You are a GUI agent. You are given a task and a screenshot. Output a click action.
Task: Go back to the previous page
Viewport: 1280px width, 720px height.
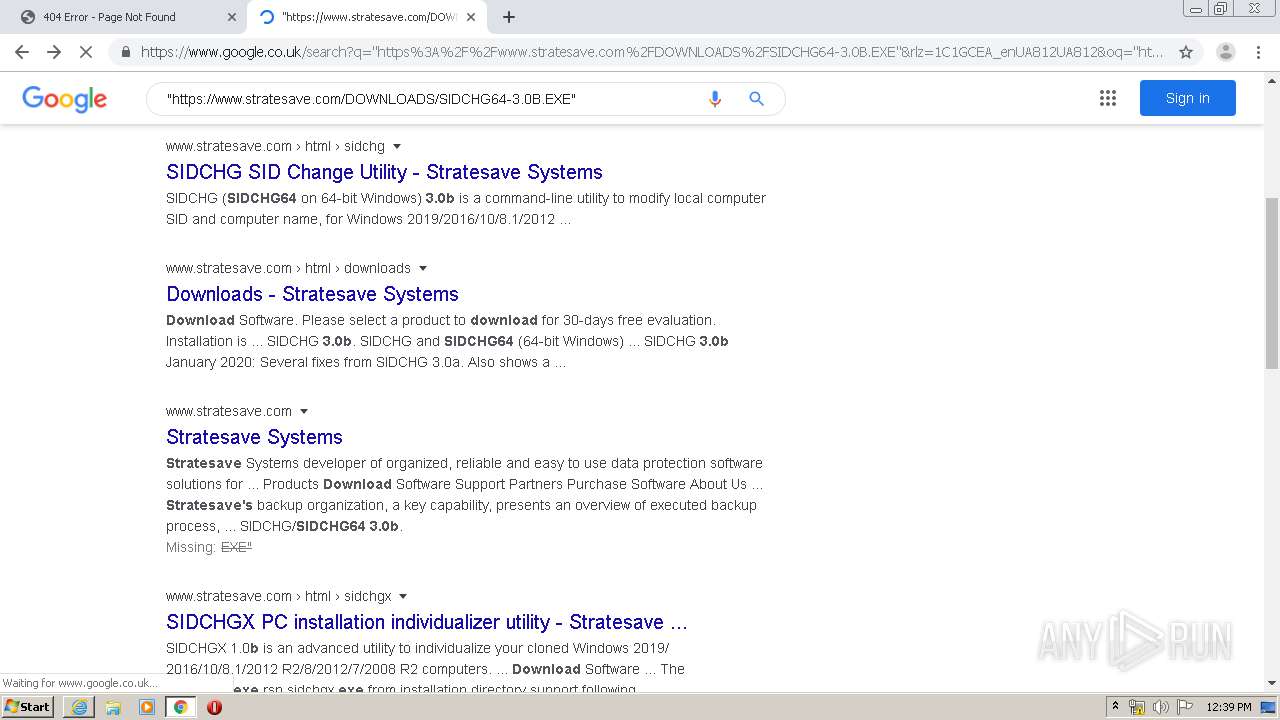pyautogui.click(x=22, y=52)
